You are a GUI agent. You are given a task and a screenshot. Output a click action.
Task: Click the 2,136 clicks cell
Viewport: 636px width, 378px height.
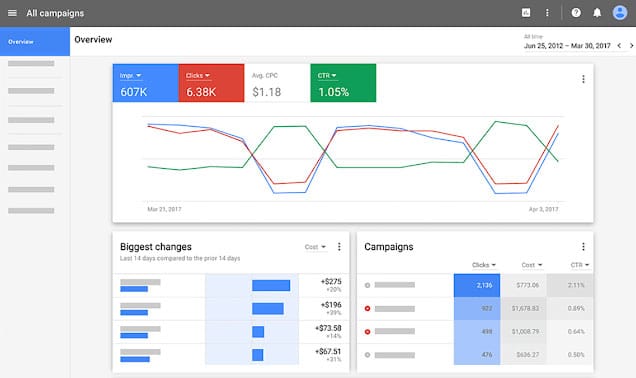click(477, 285)
